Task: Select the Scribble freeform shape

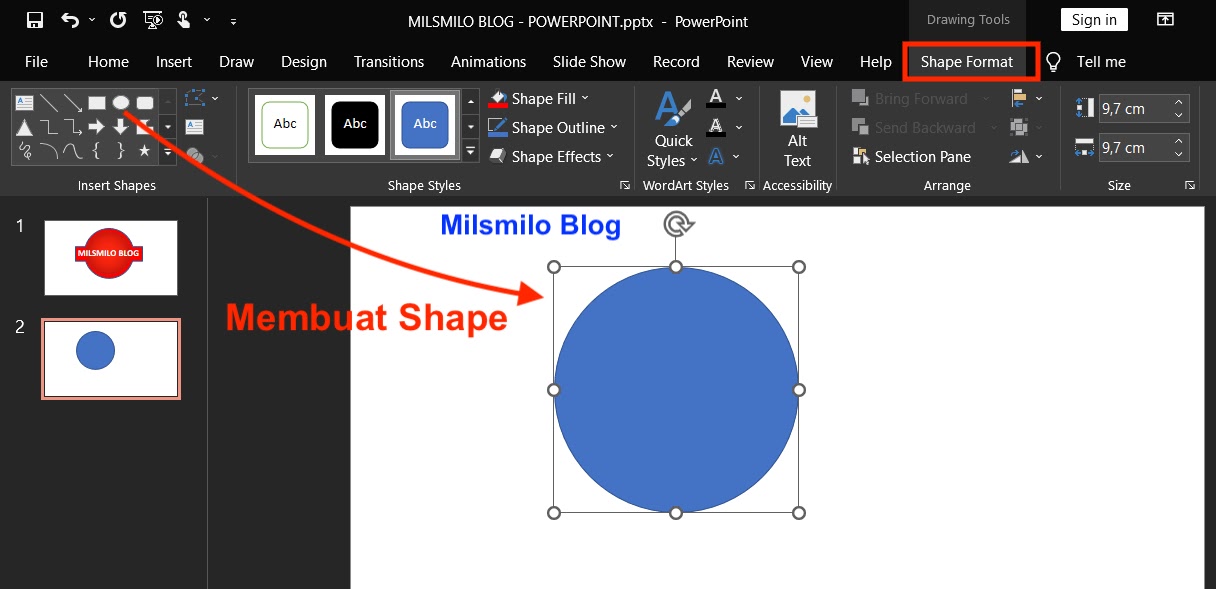Action: (x=25, y=151)
